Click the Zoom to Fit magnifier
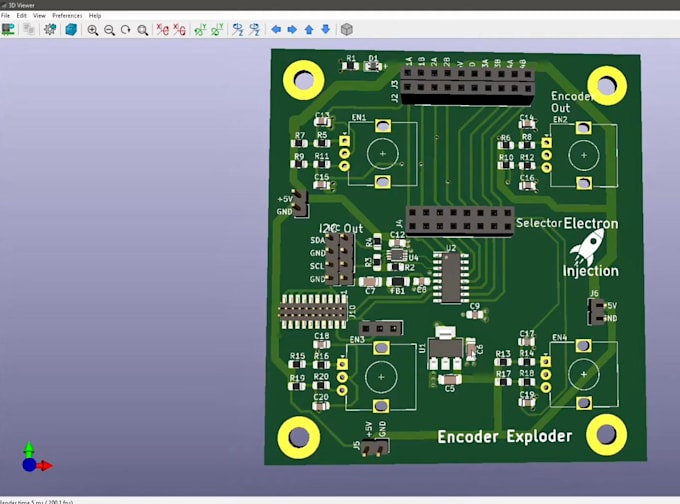The image size is (680, 504). [142, 30]
